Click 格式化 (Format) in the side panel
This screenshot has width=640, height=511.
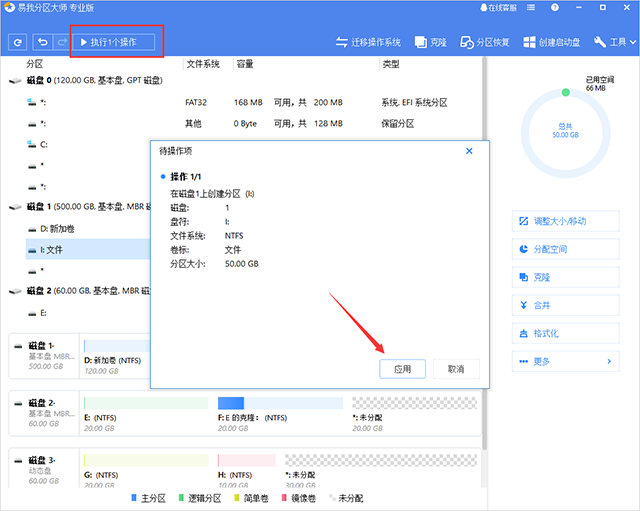tap(565, 332)
